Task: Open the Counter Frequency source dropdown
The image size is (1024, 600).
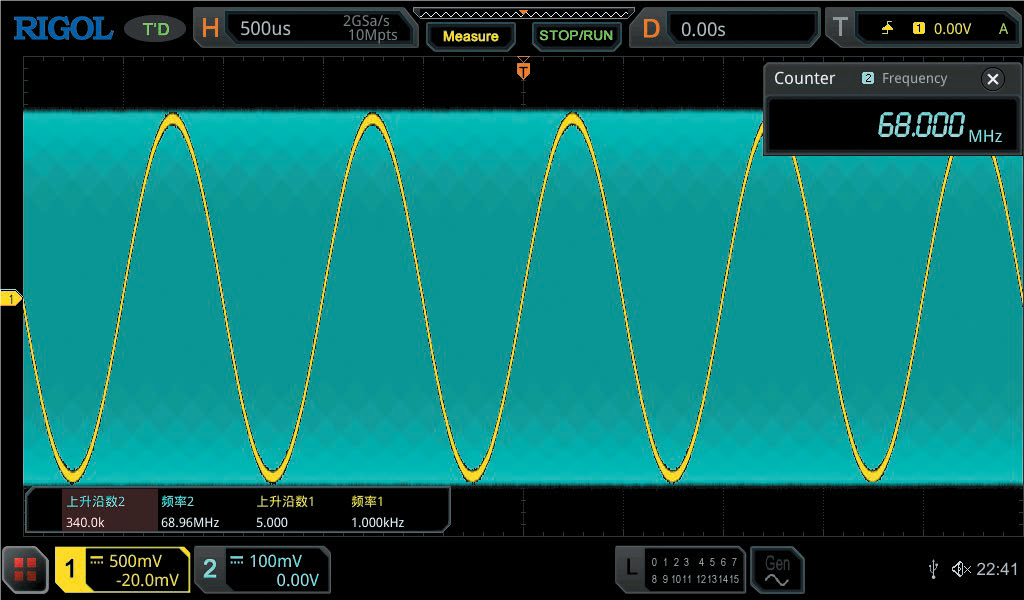Action: point(907,78)
